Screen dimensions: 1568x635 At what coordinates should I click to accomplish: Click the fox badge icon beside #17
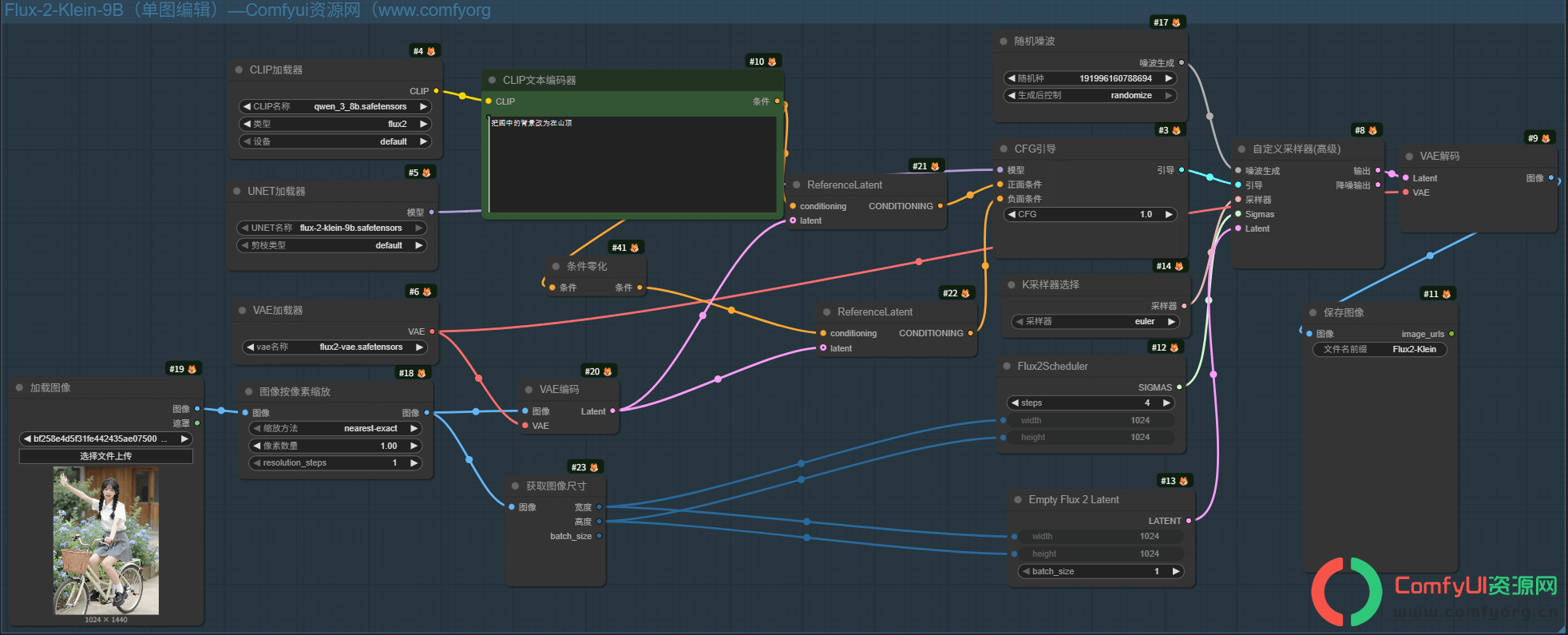pos(1176,22)
